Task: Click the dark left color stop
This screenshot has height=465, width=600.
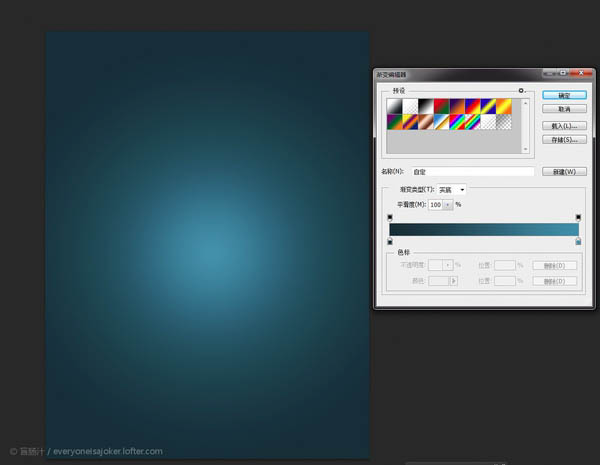Action: pyautogui.click(x=390, y=241)
